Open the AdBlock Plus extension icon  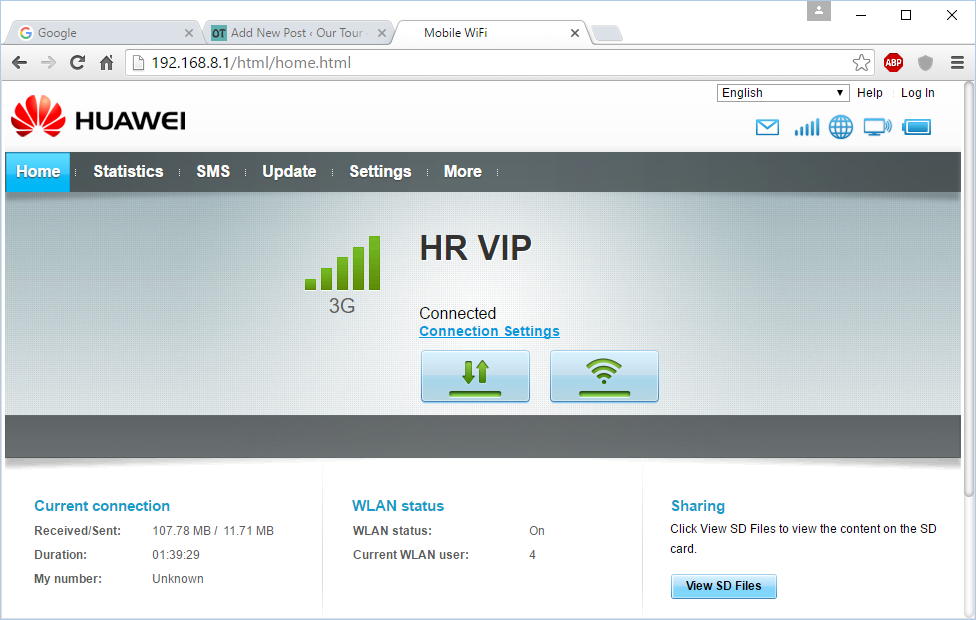point(892,62)
